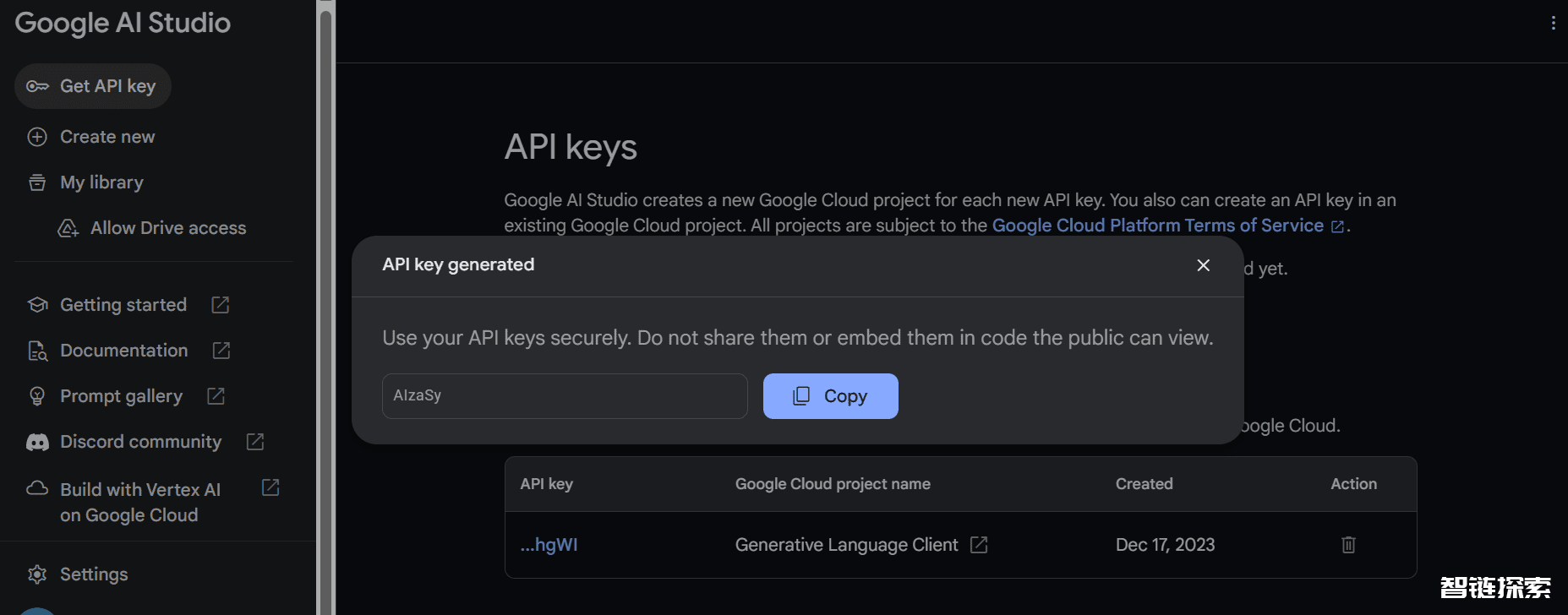Click the Drive add icon
Viewport: 1568px width, 615px height.
point(68,228)
